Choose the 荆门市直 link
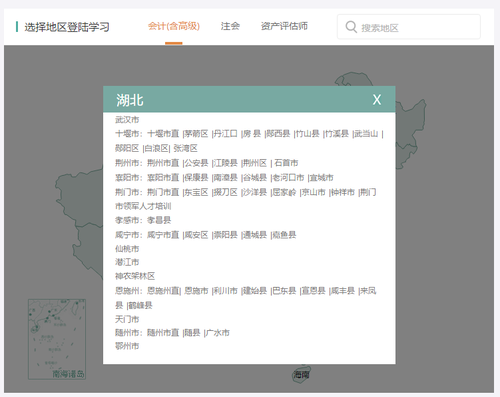Viewport: 500px width, 397px height. point(163,192)
